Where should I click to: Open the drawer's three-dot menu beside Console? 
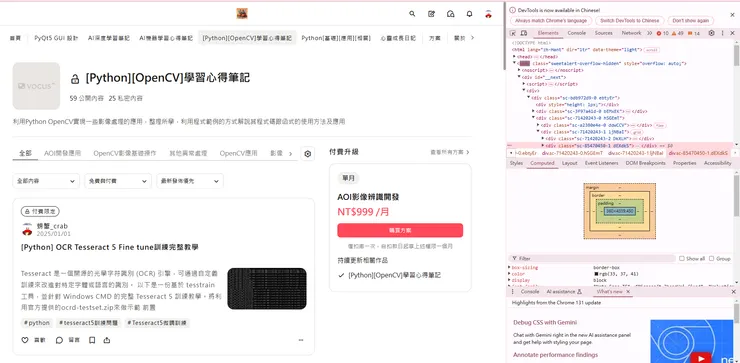(513, 292)
